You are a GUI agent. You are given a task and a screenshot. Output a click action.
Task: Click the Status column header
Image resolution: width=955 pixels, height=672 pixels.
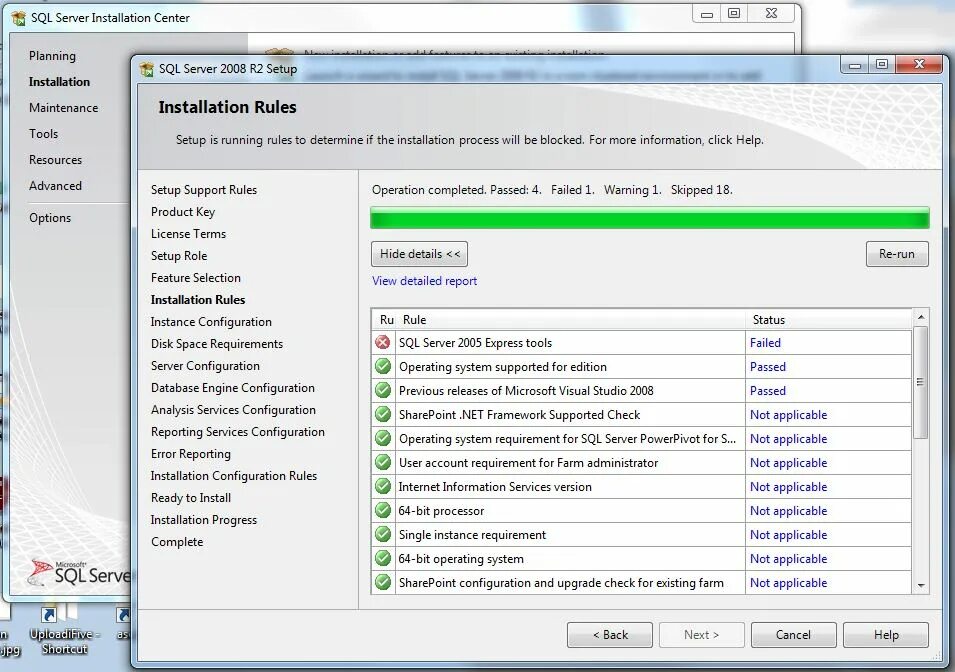(828, 319)
